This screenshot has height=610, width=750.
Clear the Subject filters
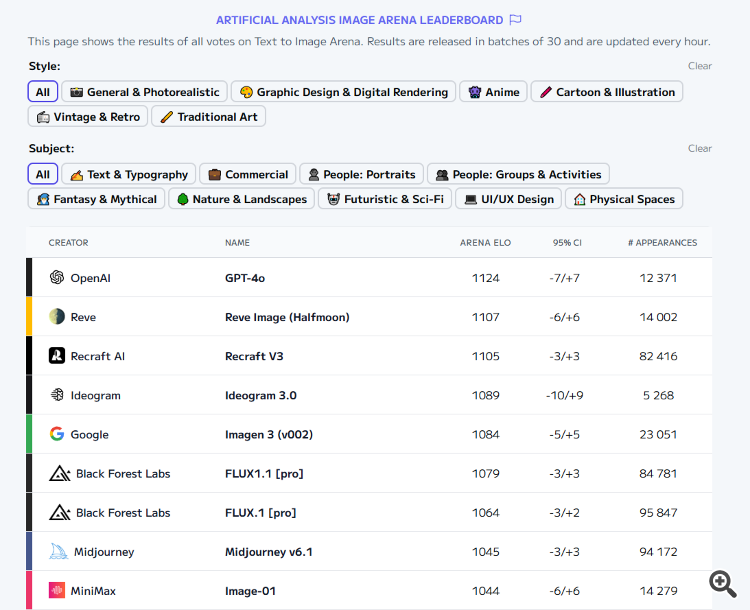(x=699, y=148)
